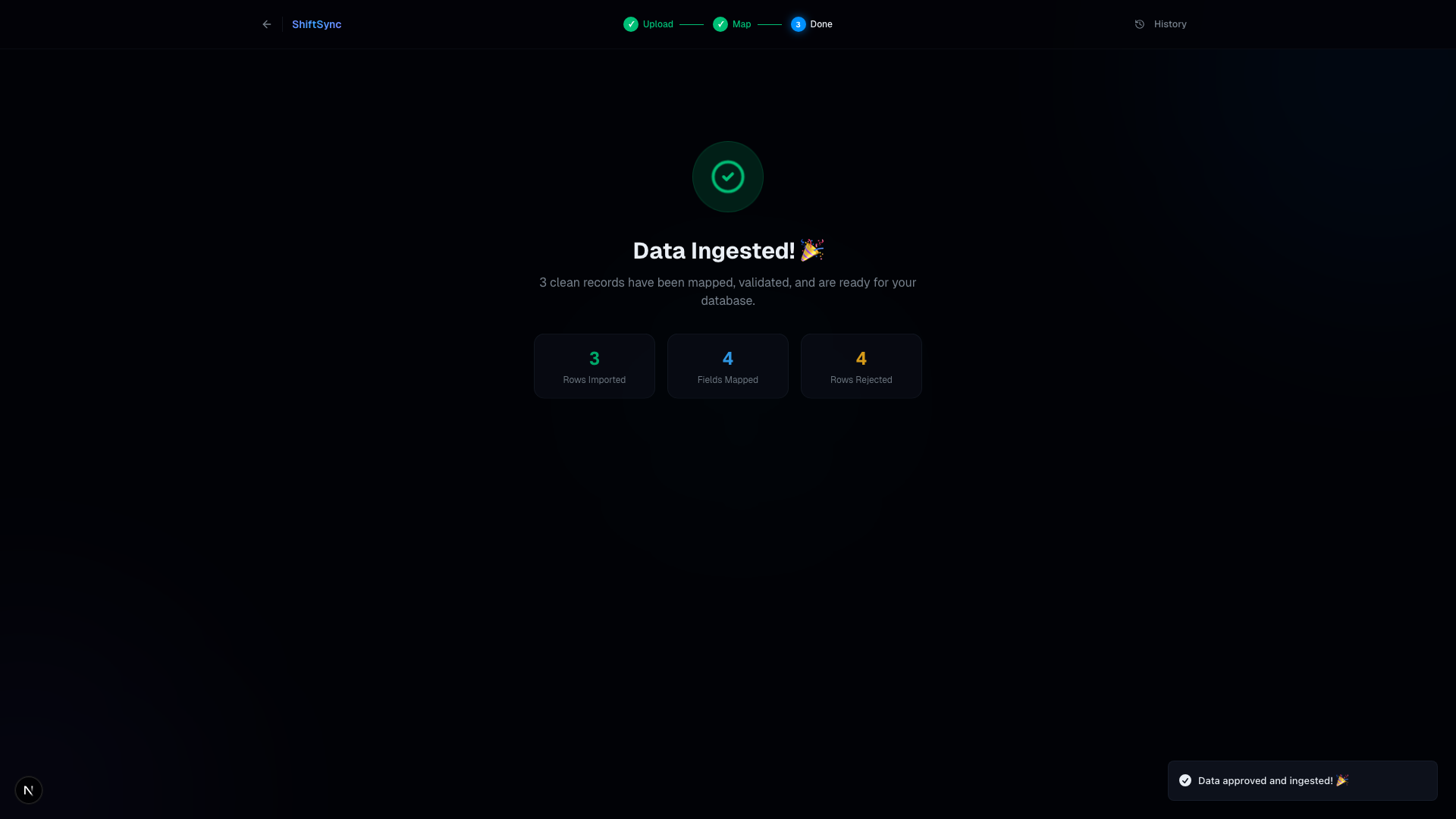Click the Data Ingested heading

(x=728, y=250)
